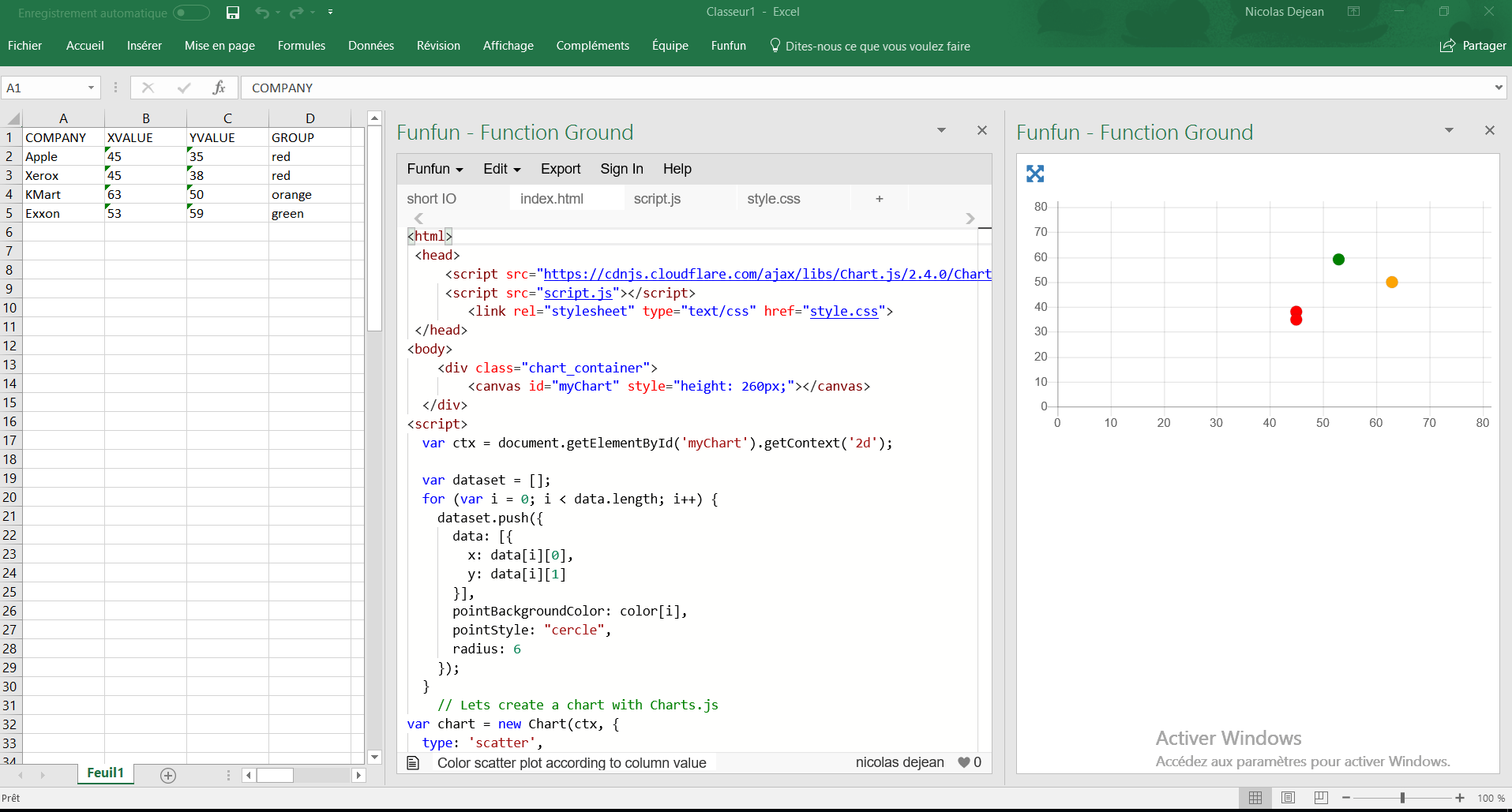This screenshot has height=812, width=1512.
Task: Add a new file tab with plus
Action: [x=880, y=199]
